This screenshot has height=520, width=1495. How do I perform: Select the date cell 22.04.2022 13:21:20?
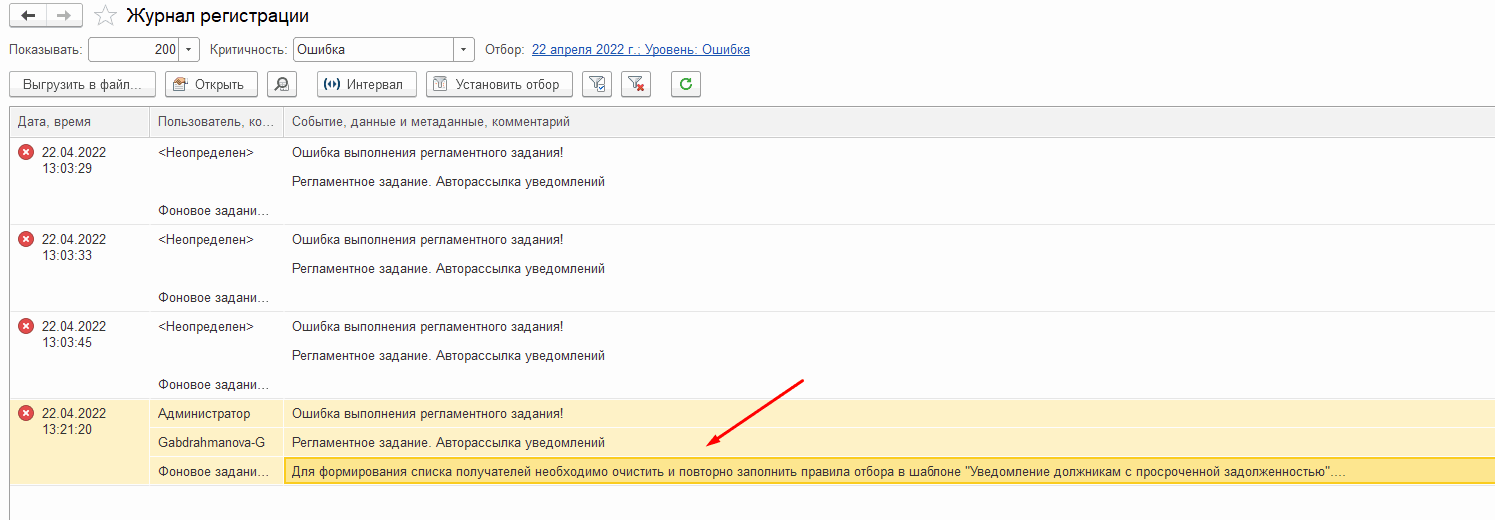coord(80,442)
